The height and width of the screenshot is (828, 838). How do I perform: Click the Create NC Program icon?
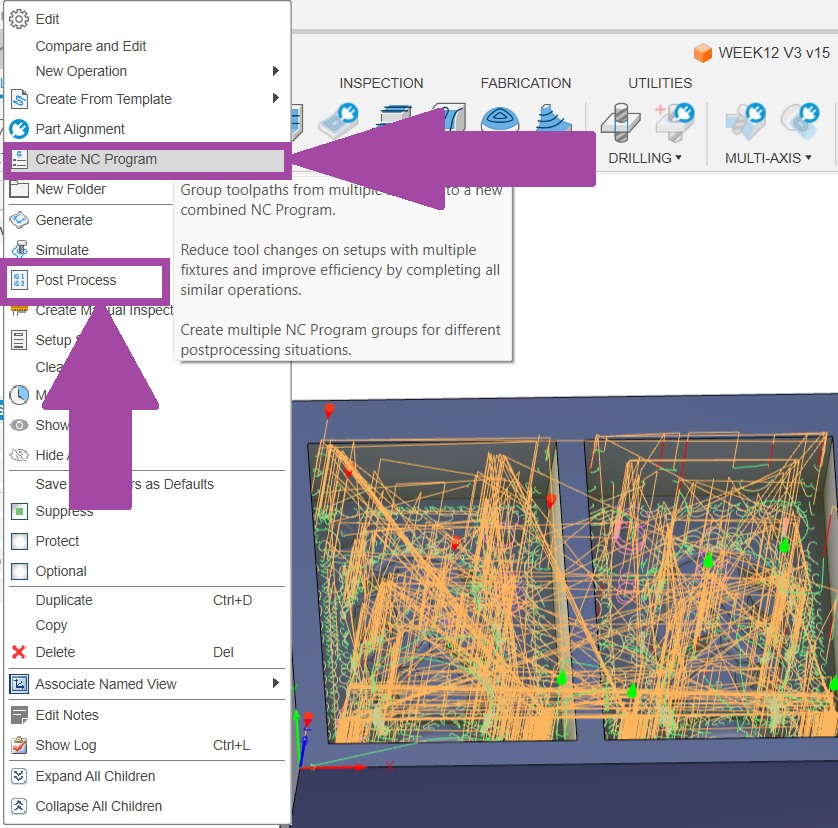[x=19, y=159]
